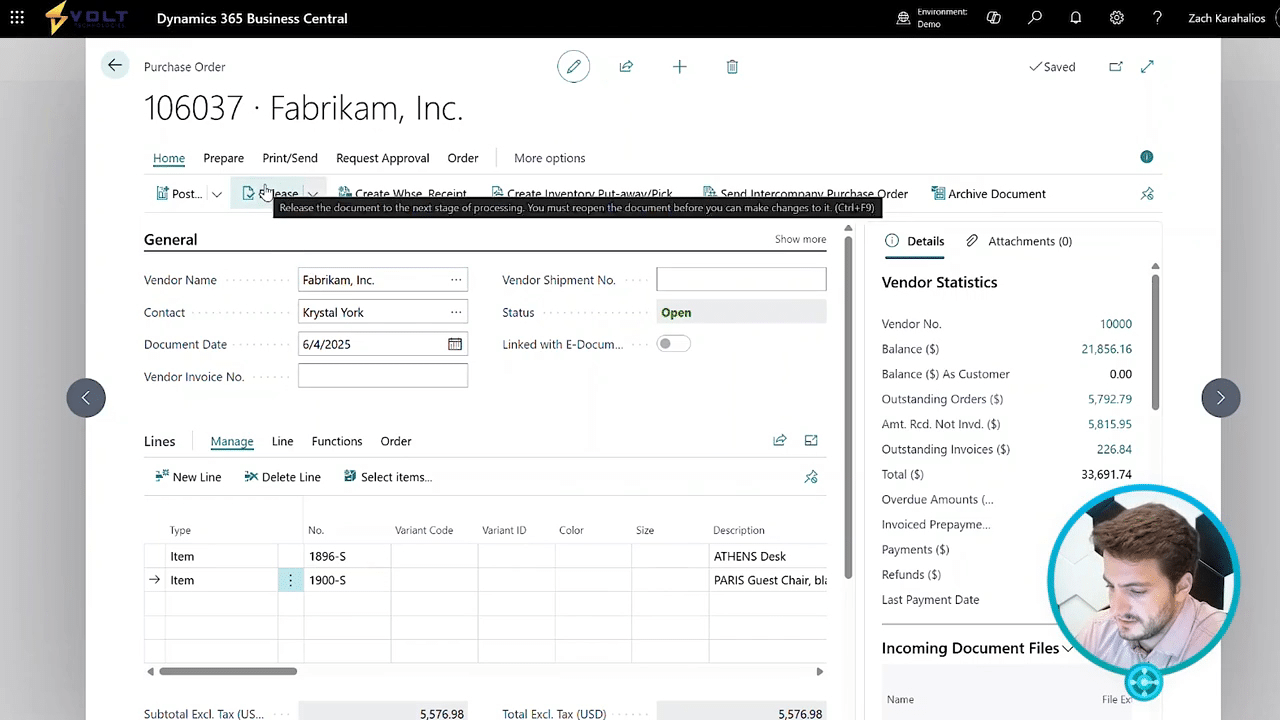This screenshot has width=1280, height=720.
Task: Open row options for 1900-S line
Action: click(290, 580)
